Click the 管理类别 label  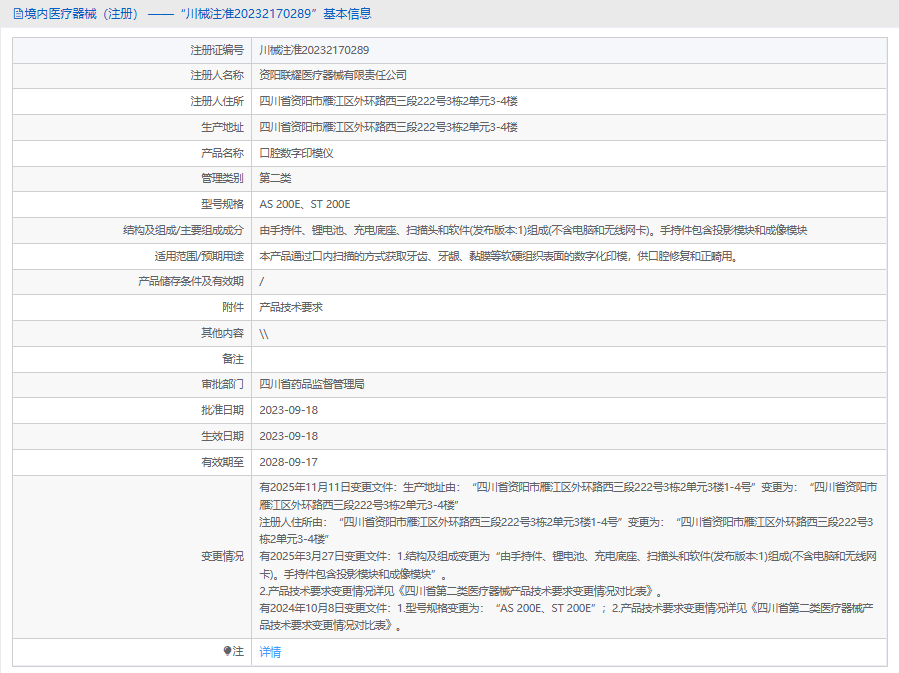point(222,178)
